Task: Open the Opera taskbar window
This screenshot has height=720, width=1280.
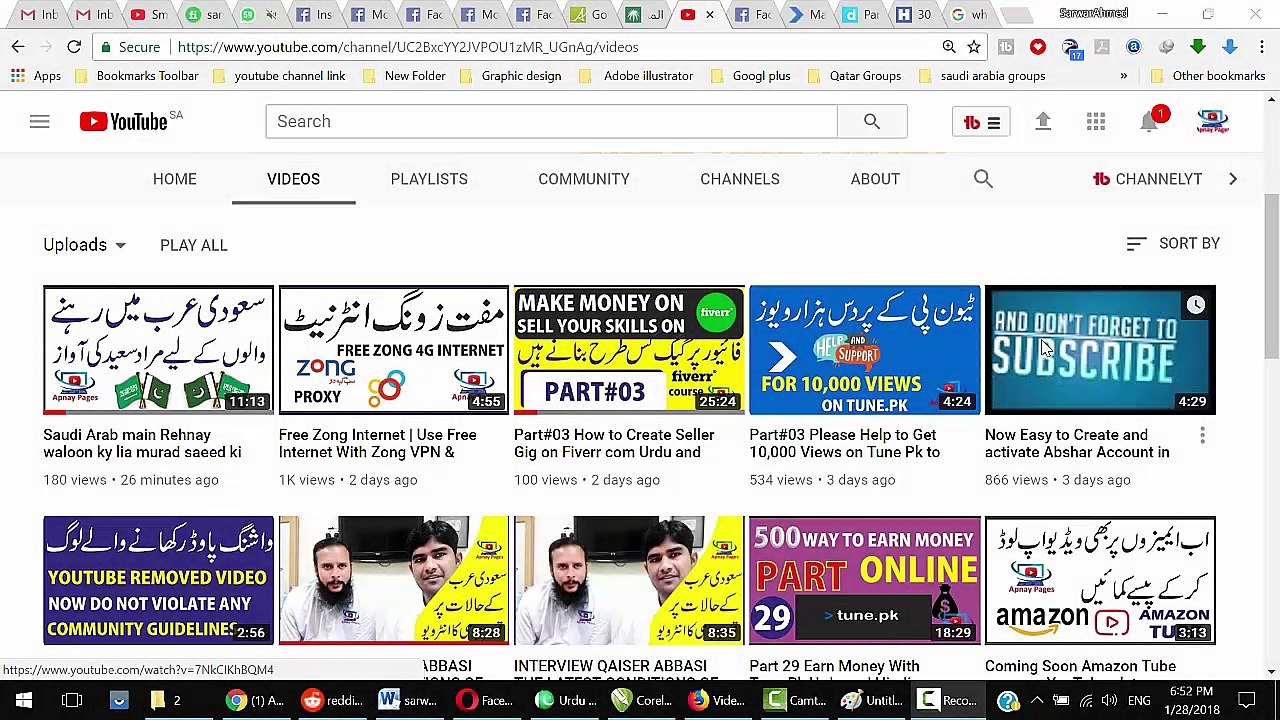Action: (484, 700)
